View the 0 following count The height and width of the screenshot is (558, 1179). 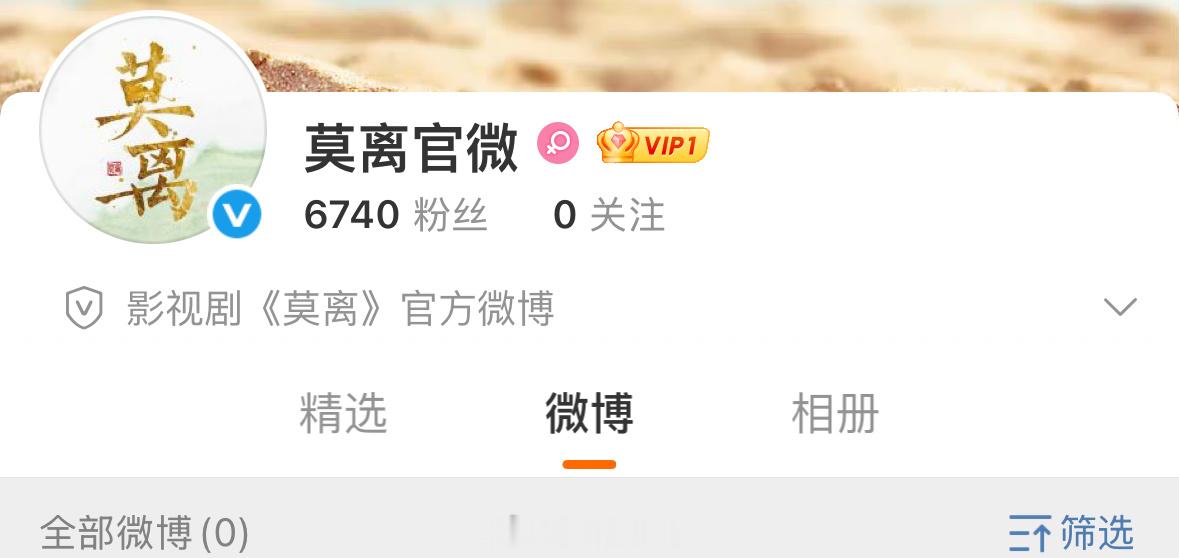pos(564,216)
